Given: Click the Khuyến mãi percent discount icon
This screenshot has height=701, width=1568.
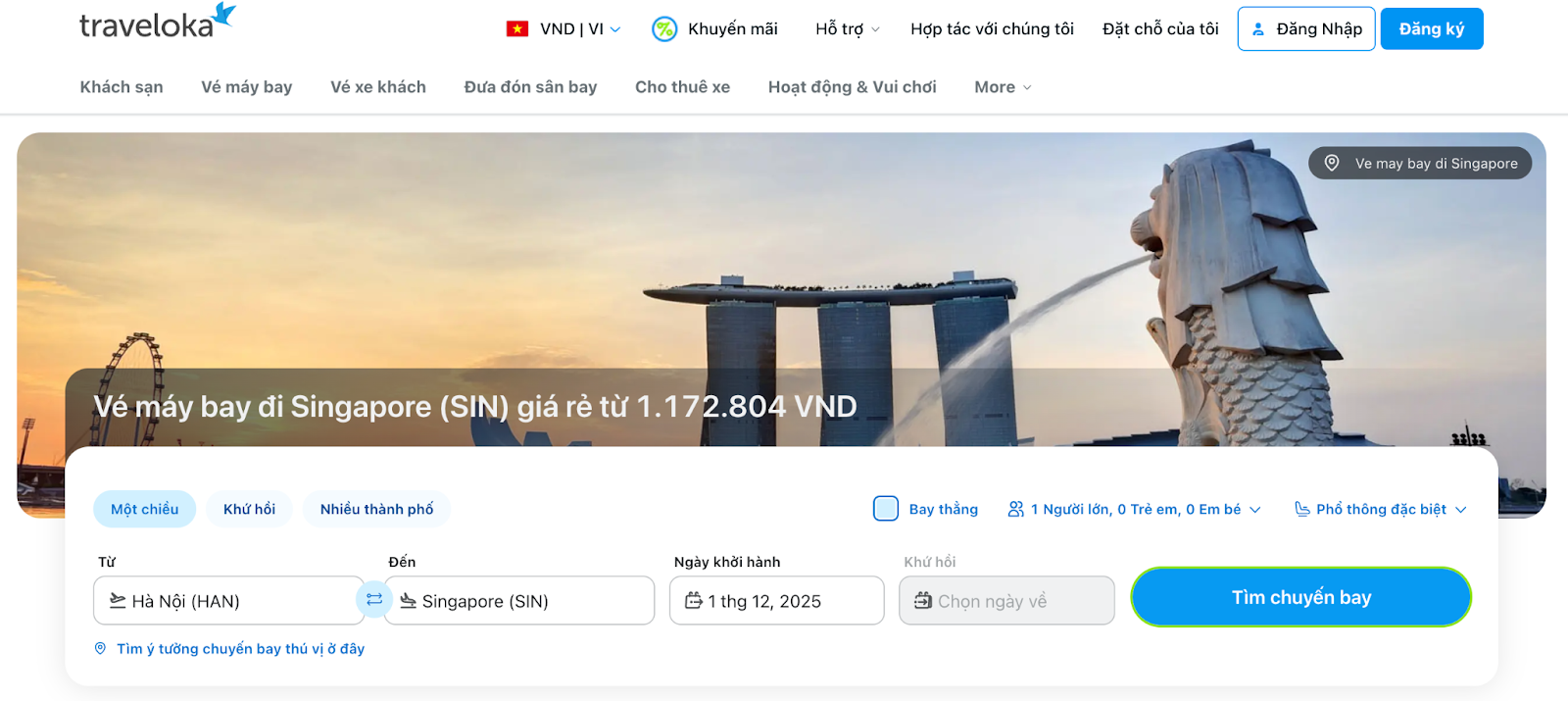Looking at the screenshot, I should [664, 29].
